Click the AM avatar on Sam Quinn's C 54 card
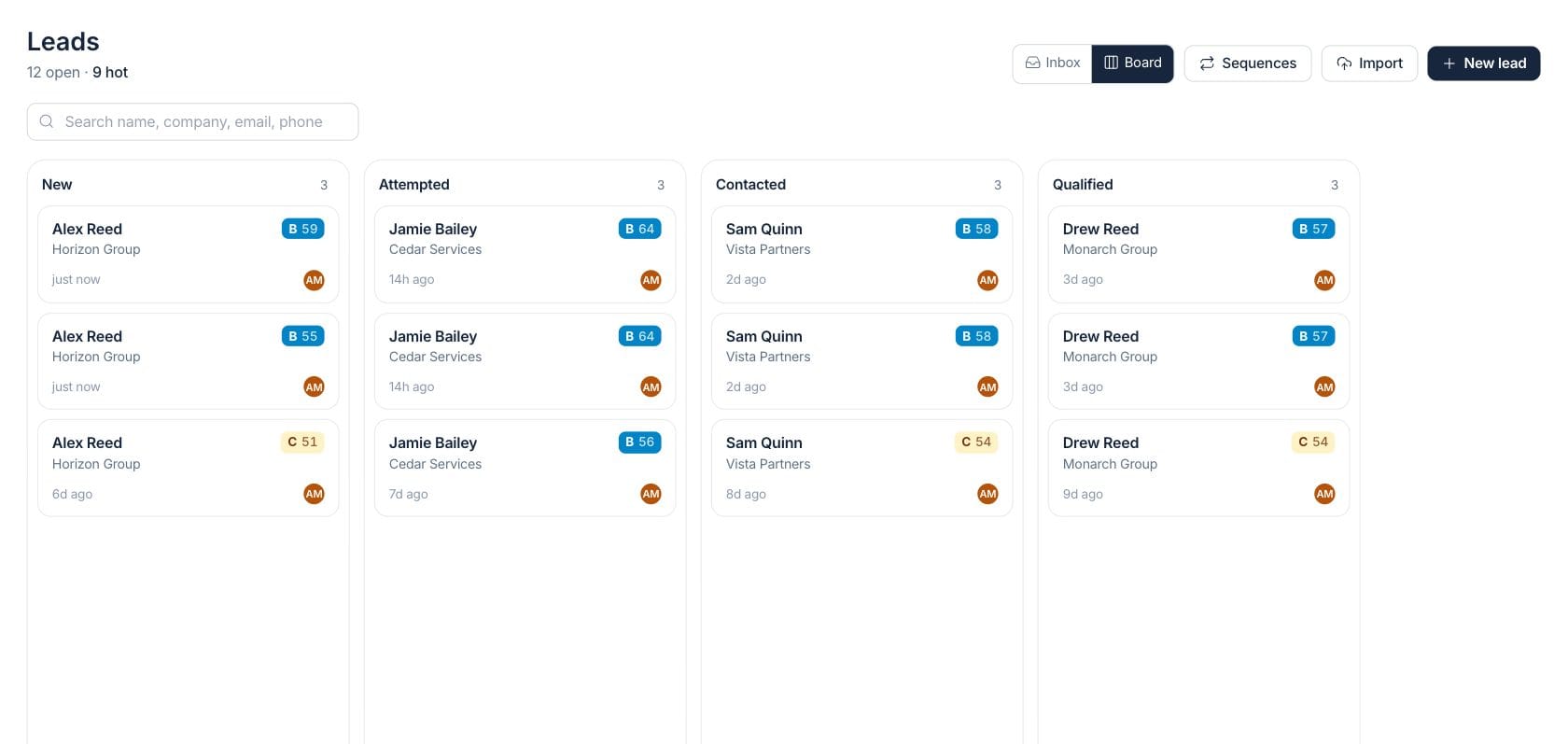The image size is (1568, 744). coord(987,494)
